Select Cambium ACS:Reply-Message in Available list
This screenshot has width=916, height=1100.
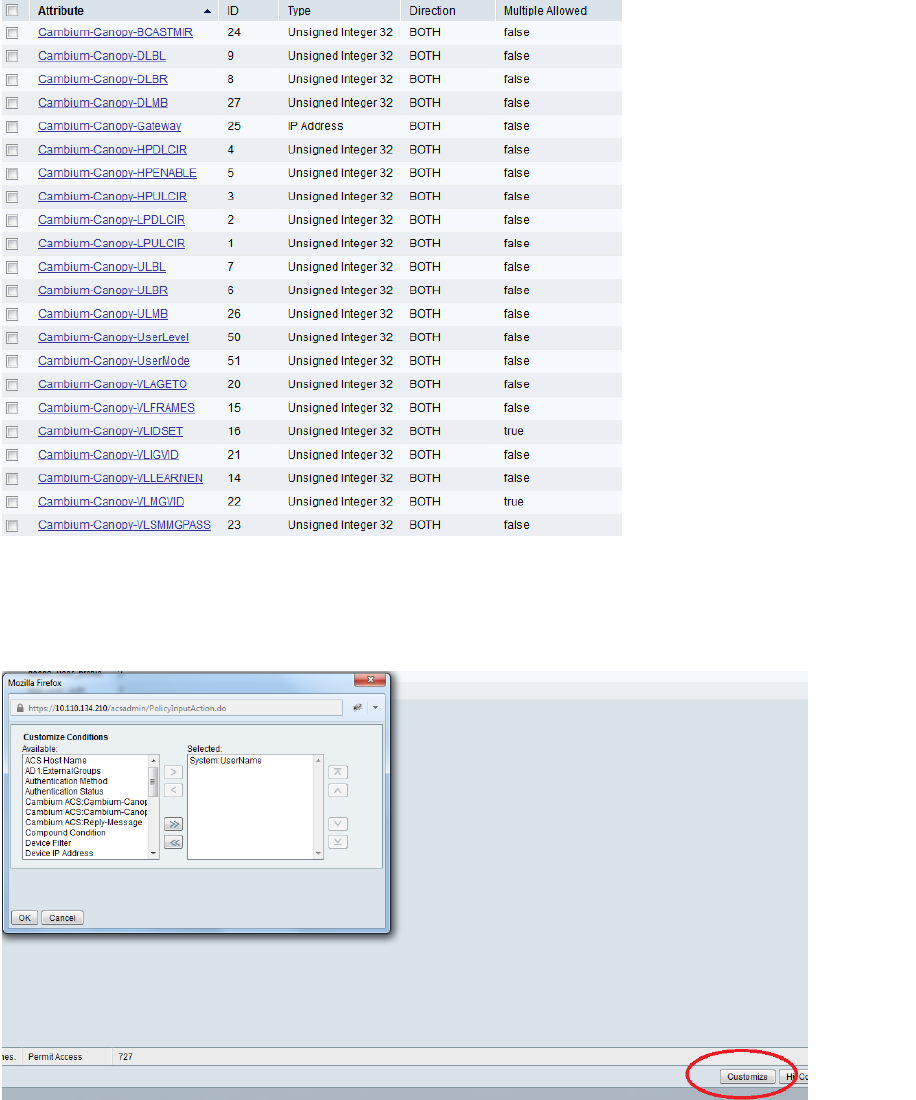[83, 822]
